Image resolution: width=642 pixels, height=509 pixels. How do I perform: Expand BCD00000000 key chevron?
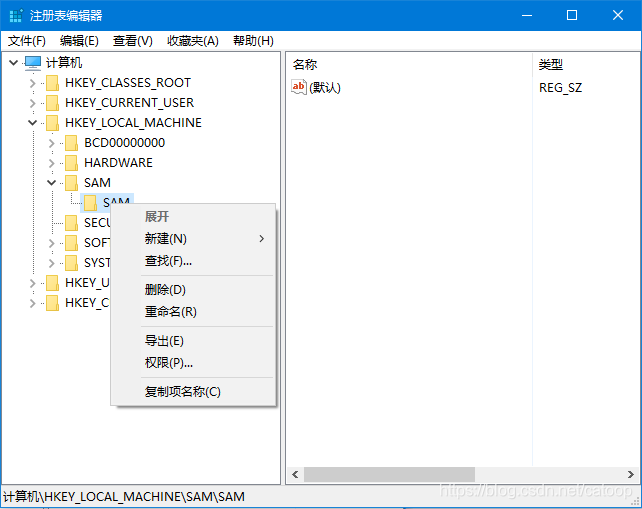[x=52, y=143]
